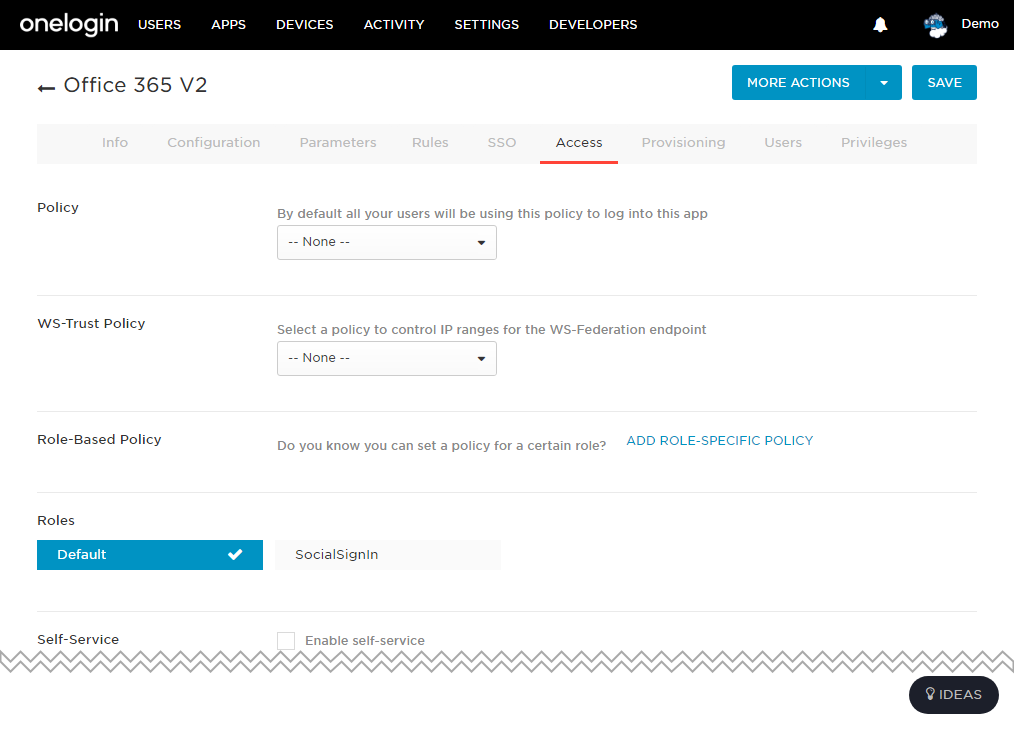The image size is (1014, 729).
Task: Enable self-service checkbox
Action: pos(286,640)
